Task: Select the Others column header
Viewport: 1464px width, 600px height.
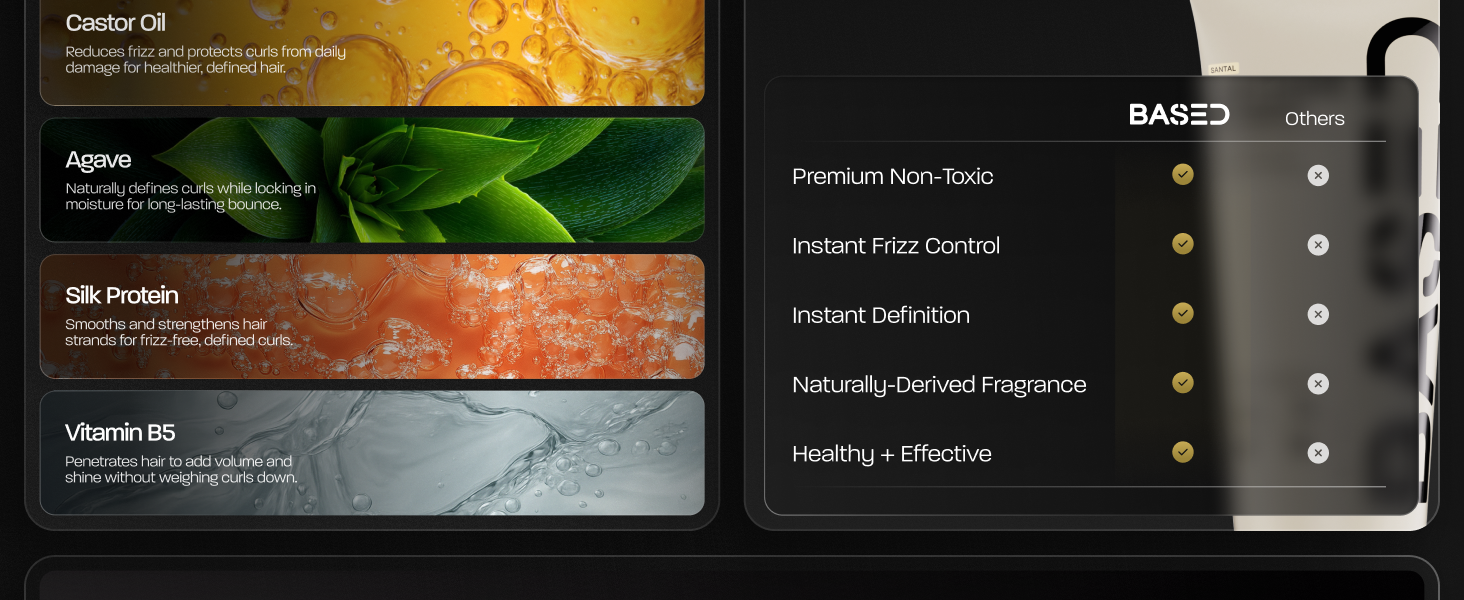Action: [x=1314, y=118]
